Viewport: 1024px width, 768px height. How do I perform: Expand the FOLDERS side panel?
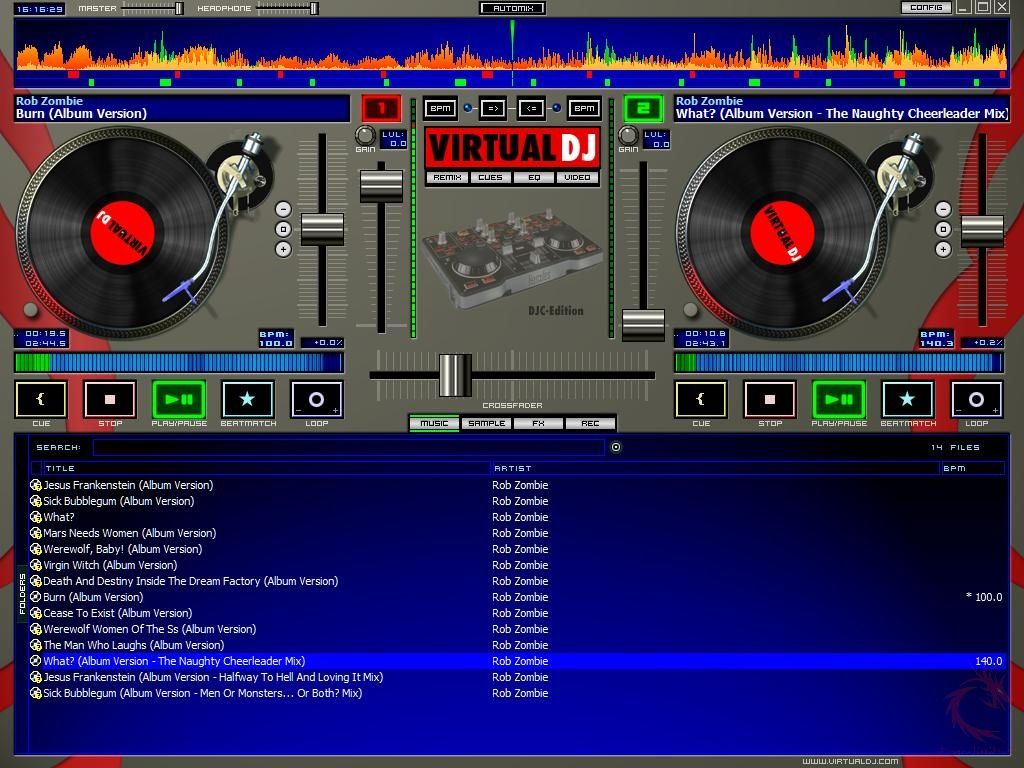coord(22,594)
